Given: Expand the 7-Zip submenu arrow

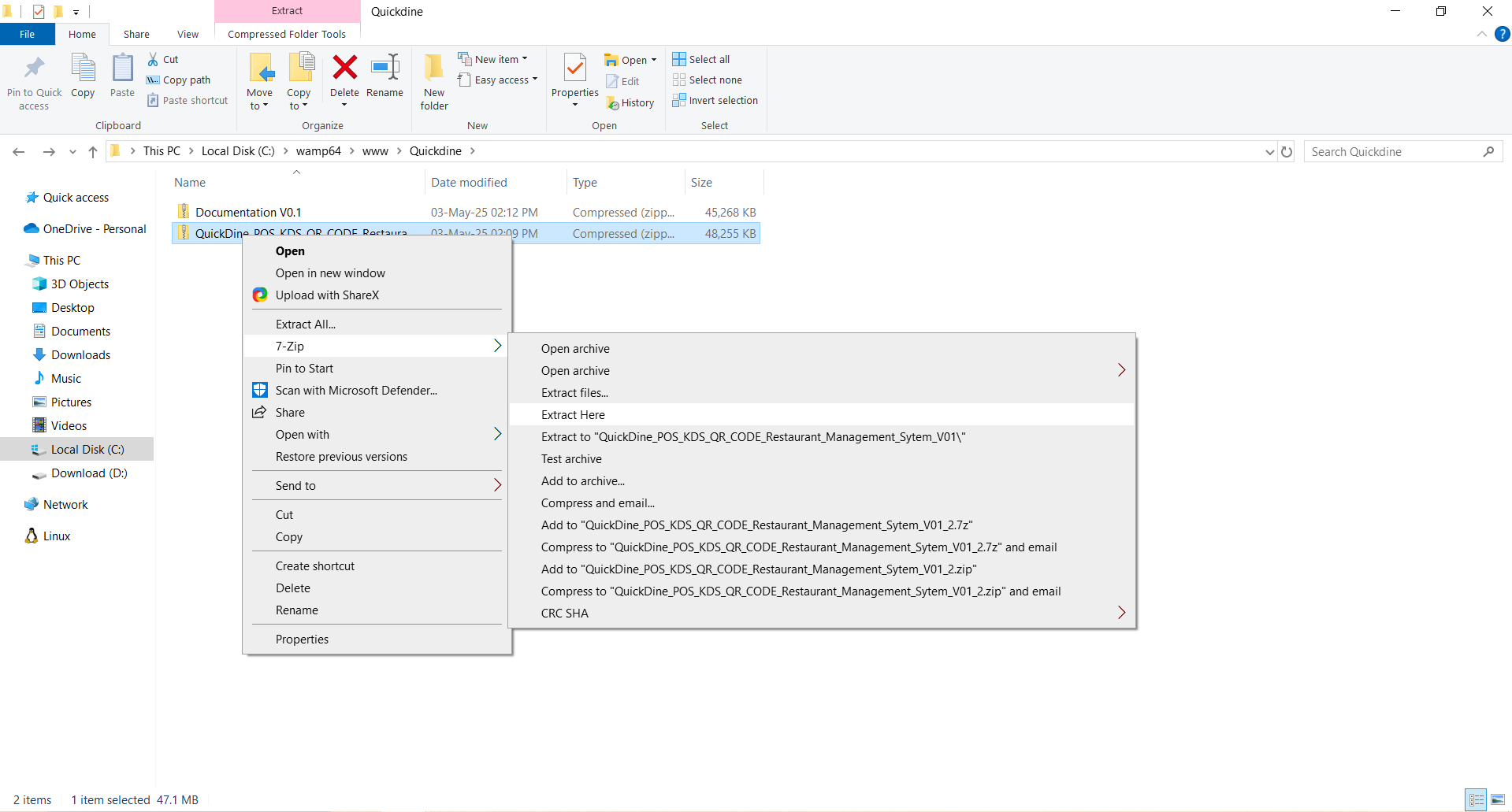Looking at the screenshot, I should (497, 346).
